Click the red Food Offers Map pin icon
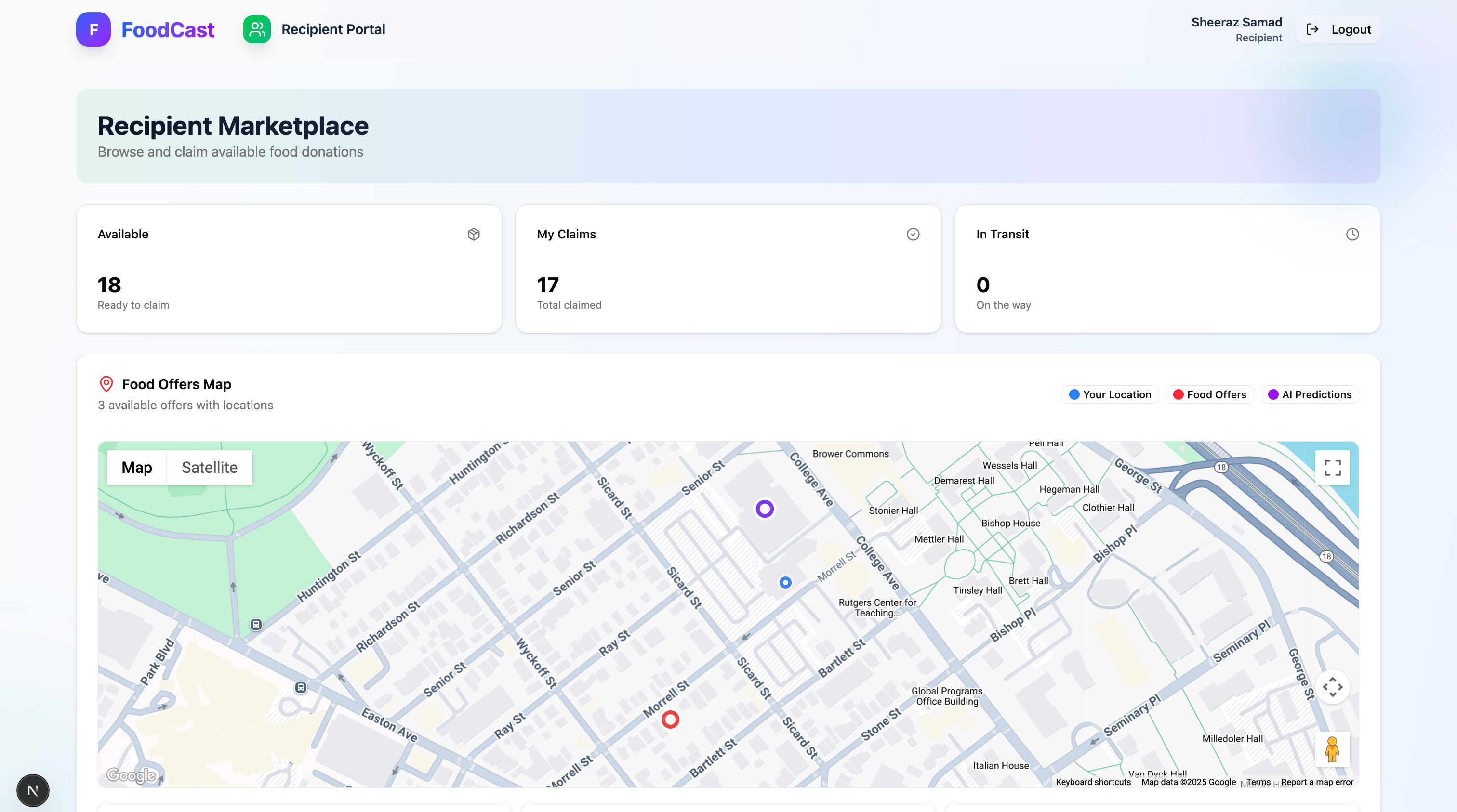 pyautogui.click(x=106, y=384)
